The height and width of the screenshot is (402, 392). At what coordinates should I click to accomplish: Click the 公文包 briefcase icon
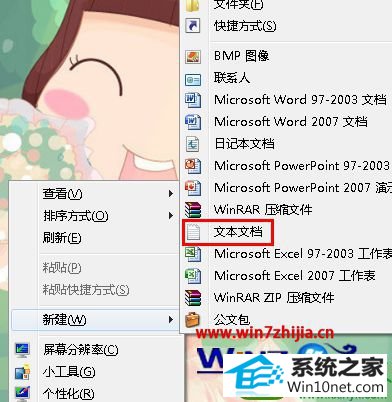pos(193,320)
